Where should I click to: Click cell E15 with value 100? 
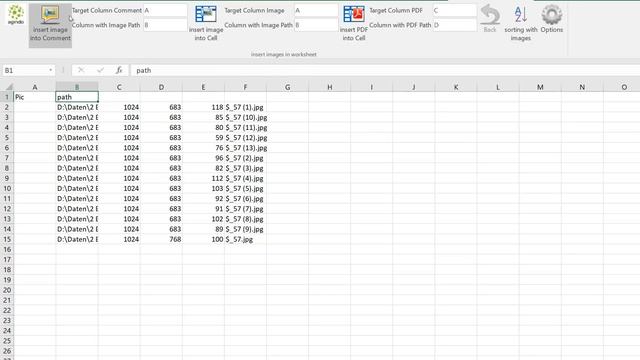point(203,239)
